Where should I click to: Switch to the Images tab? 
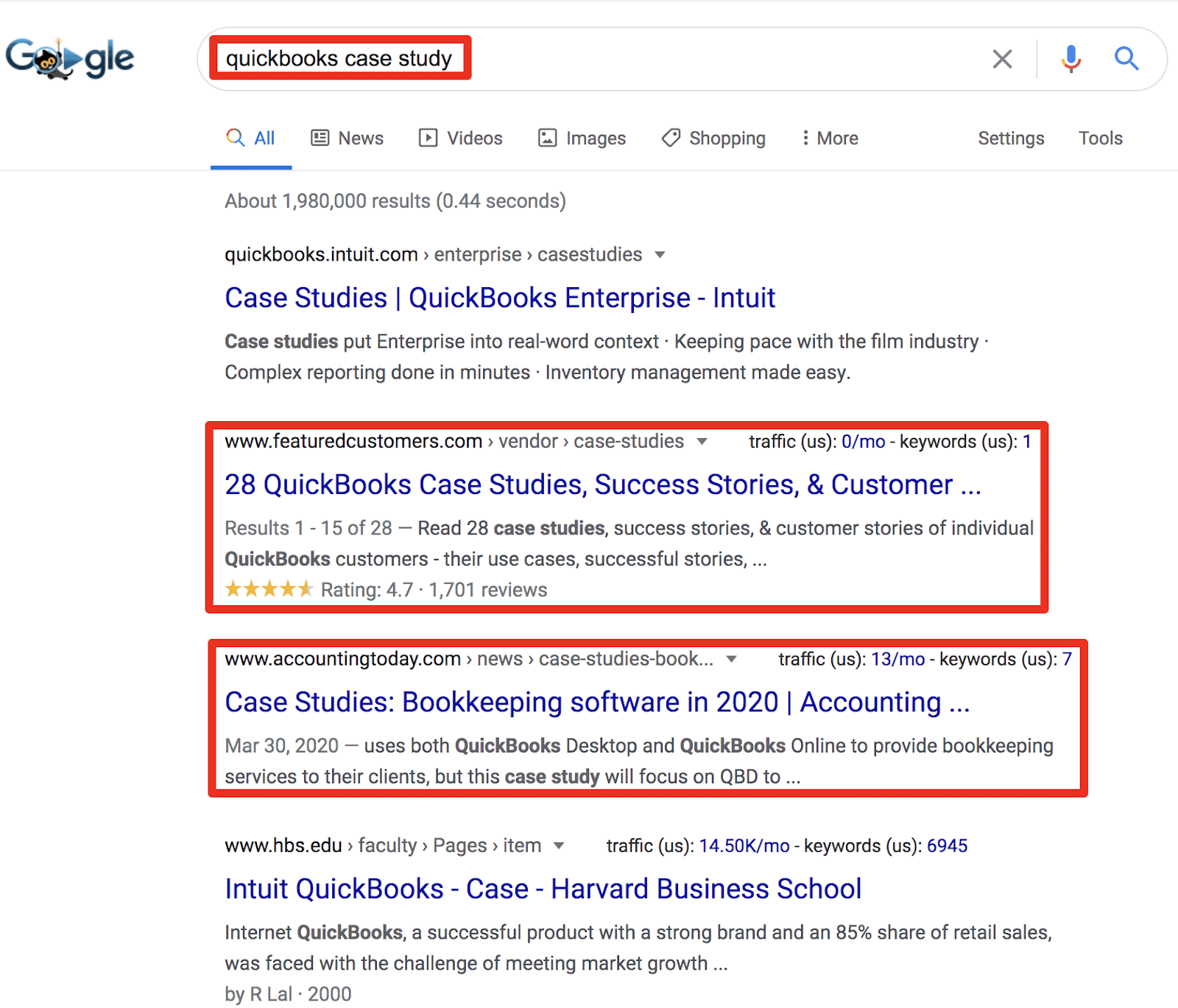tap(582, 138)
